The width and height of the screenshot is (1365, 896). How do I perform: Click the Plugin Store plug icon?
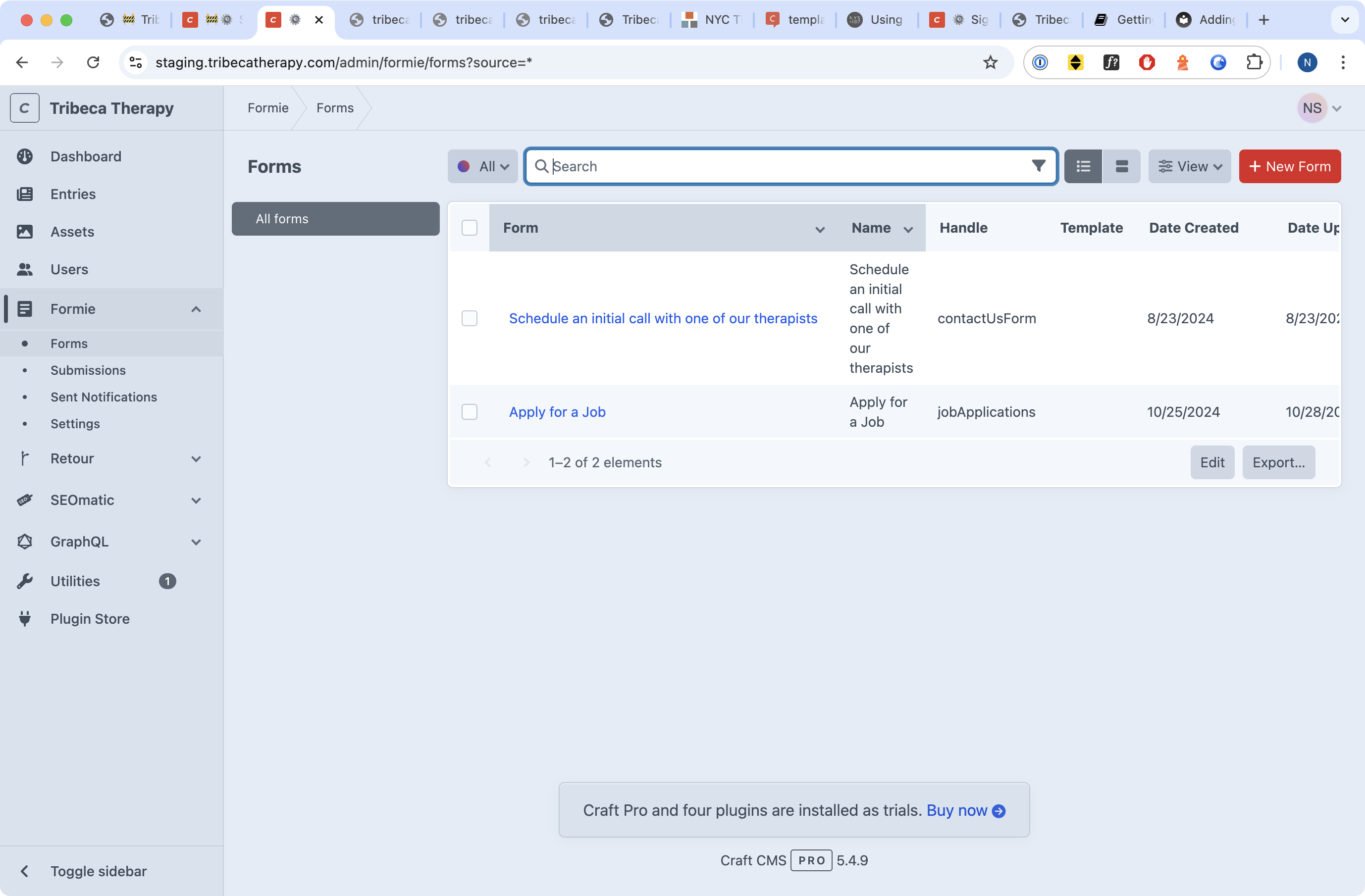click(x=25, y=619)
